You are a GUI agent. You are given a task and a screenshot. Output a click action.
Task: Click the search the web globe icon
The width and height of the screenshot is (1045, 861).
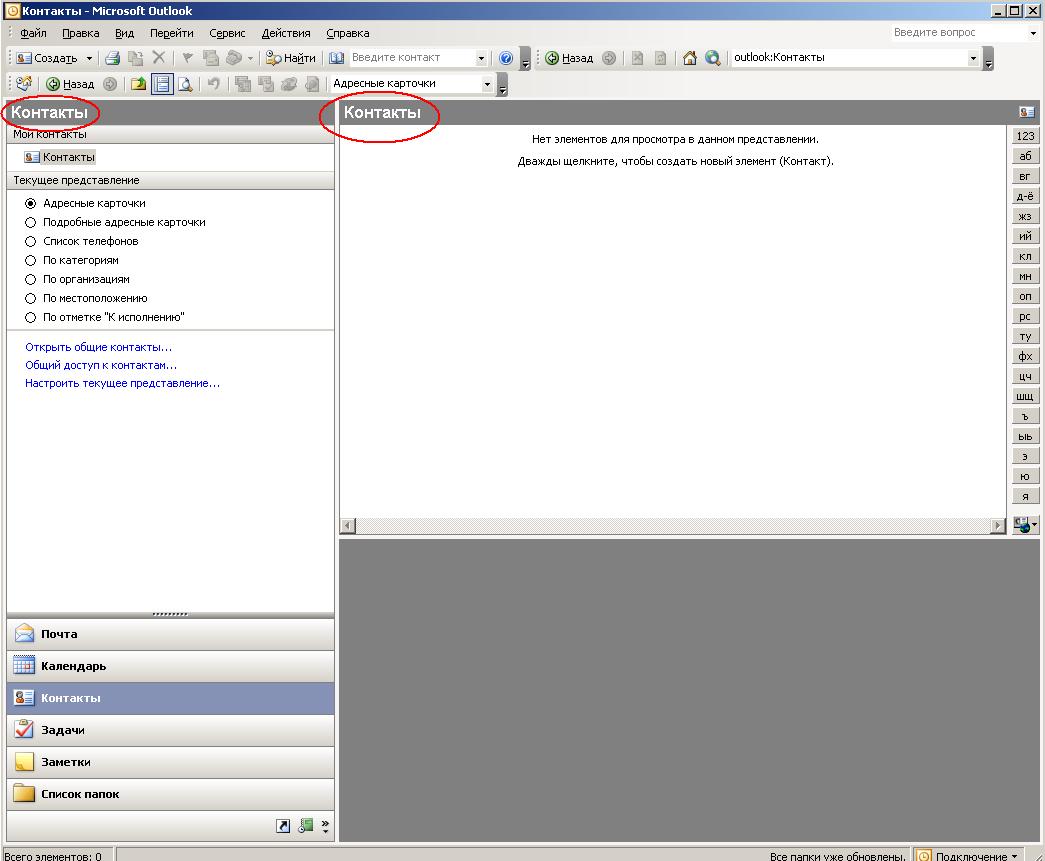tap(712, 58)
